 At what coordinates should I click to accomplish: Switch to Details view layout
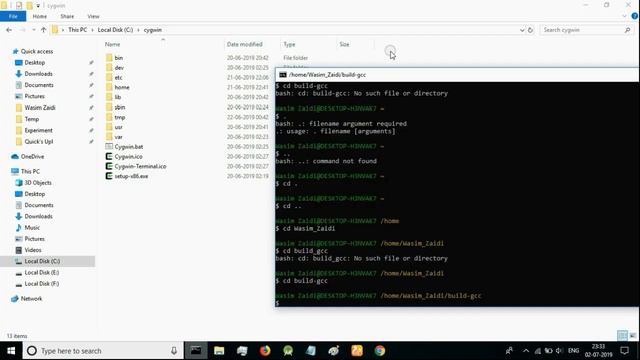pyautogui.click(x=622, y=336)
